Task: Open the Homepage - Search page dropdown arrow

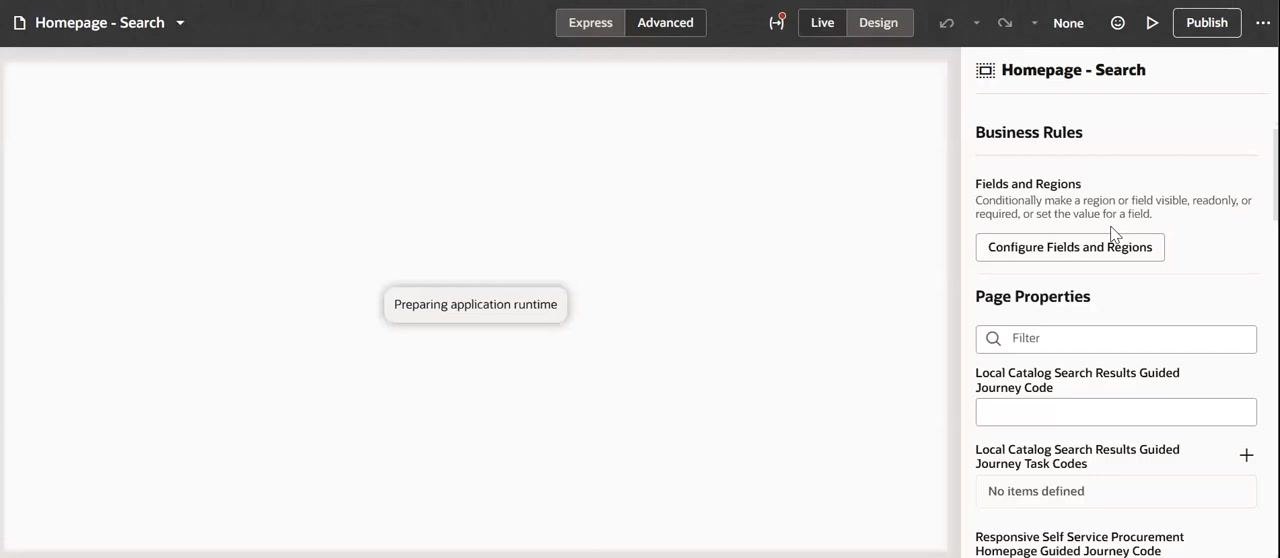Action: 180,23
